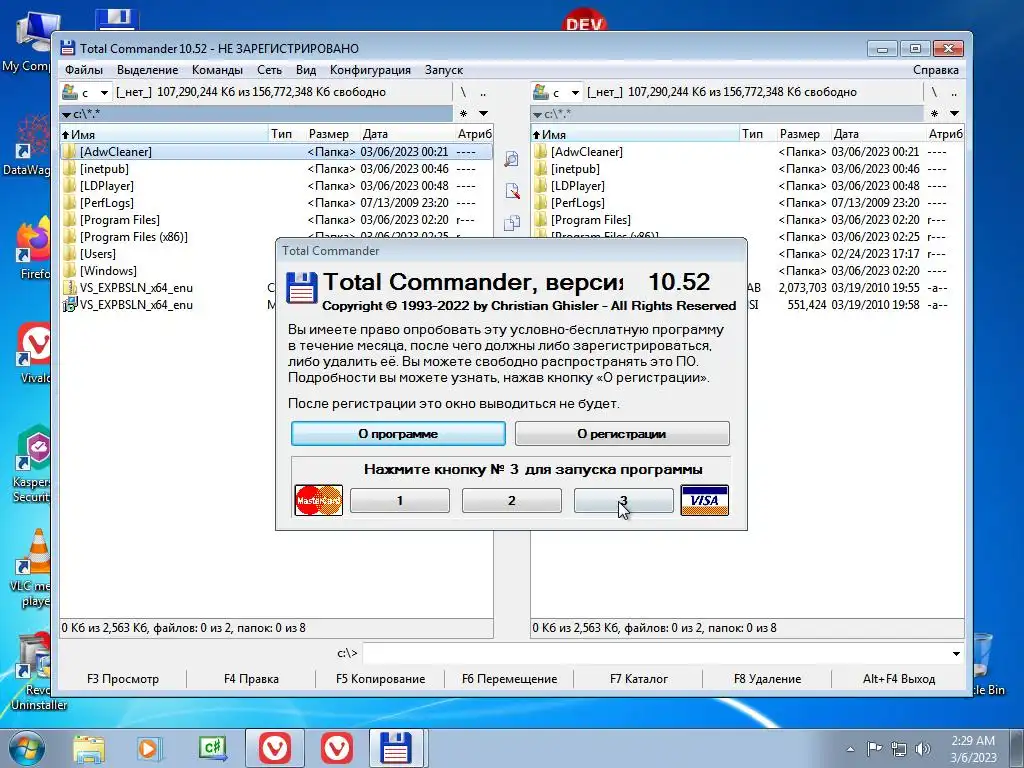The width and height of the screenshot is (1024, 768).
Task: Click the right panel drive C icon
Action: (541, 92)
